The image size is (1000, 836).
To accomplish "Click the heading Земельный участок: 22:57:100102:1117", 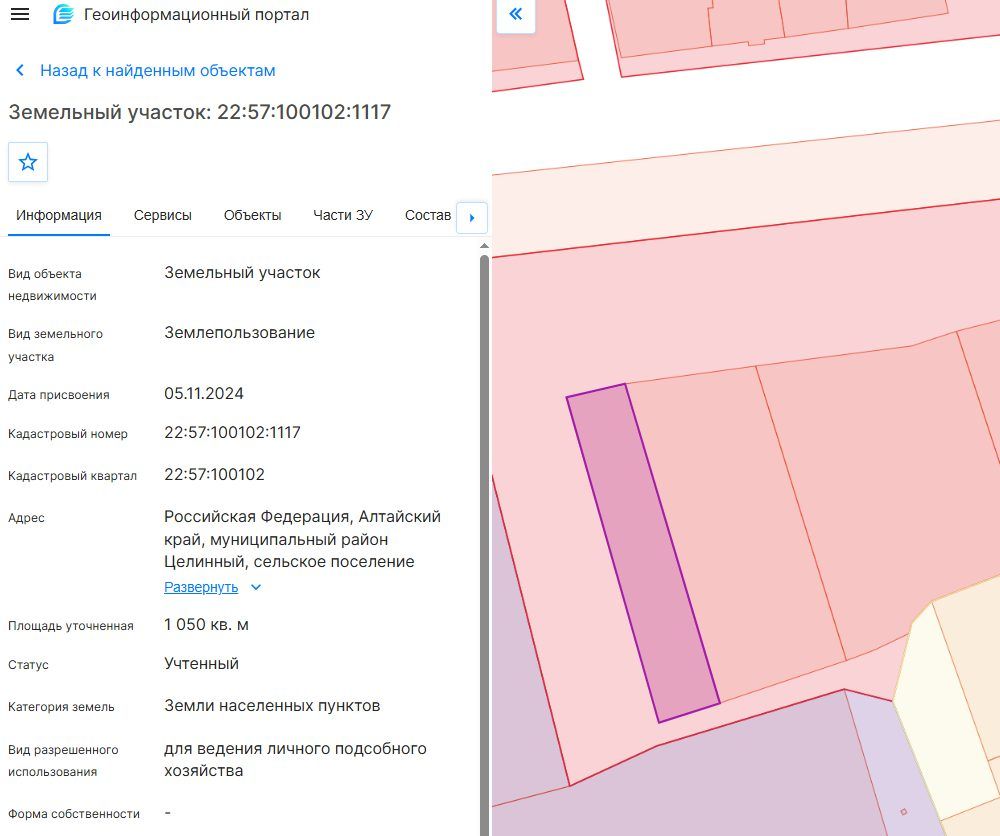I will click(x=200, y=112).
